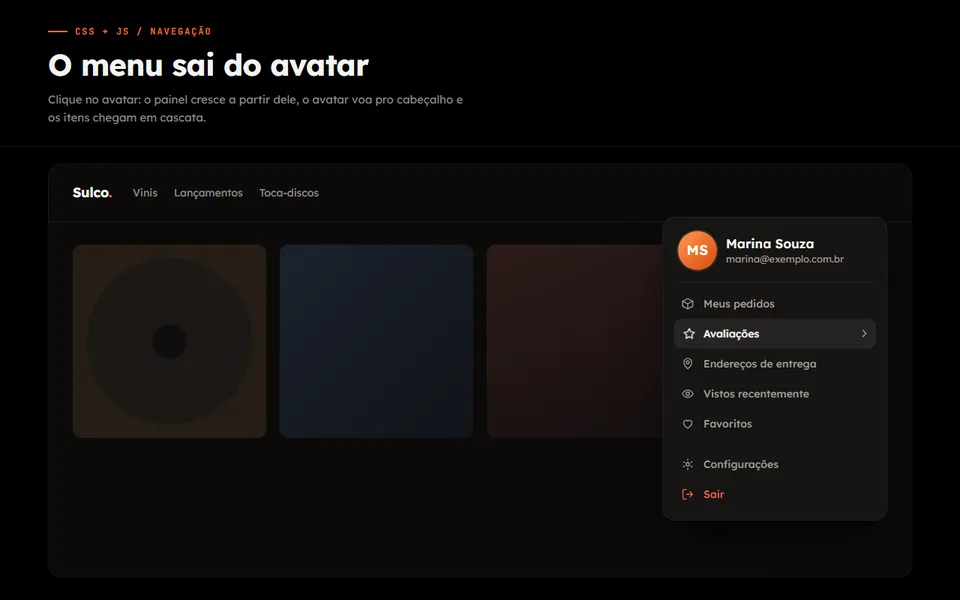
Task: Open Meus pedidos menu item
Action: click(x=774, y=304)
